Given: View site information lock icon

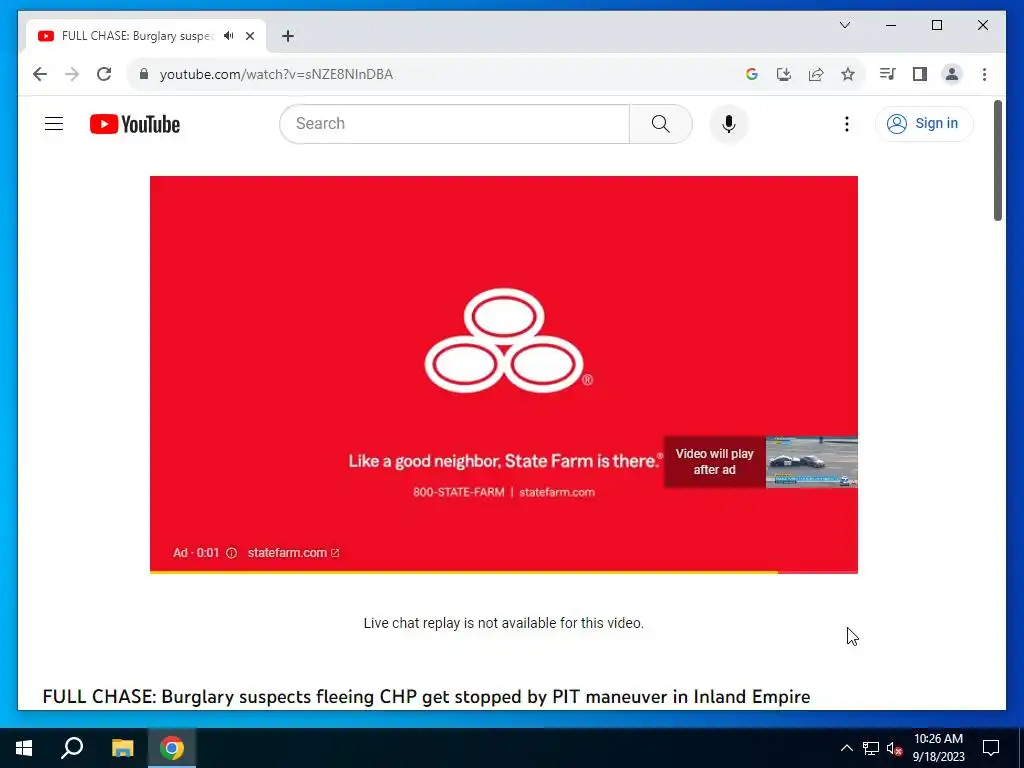Looking at the screenshot, I should (x=144, y=74).
